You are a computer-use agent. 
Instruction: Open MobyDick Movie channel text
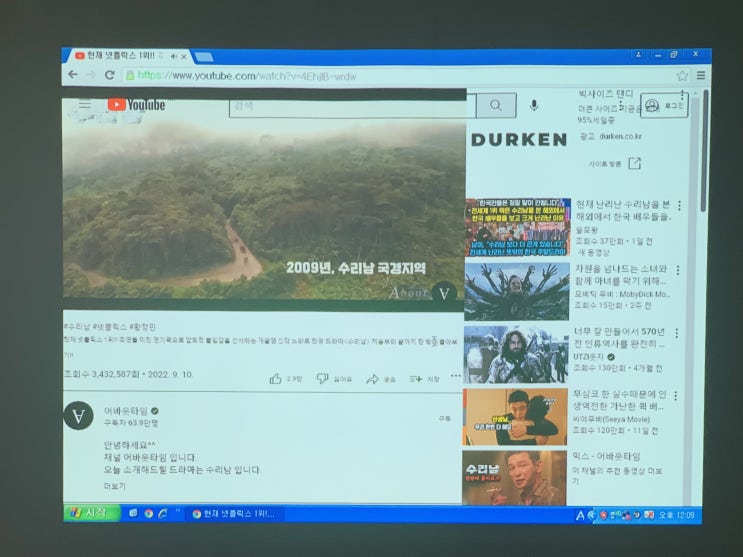[x=622, y=294]
